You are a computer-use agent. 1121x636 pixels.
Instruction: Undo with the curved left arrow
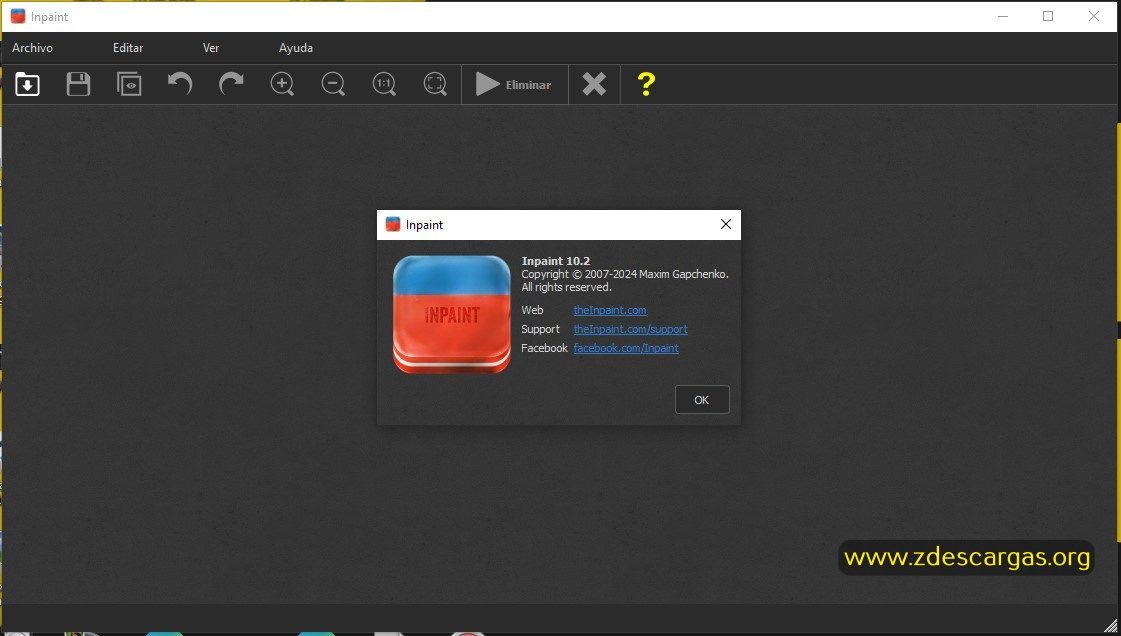point(180,84)
